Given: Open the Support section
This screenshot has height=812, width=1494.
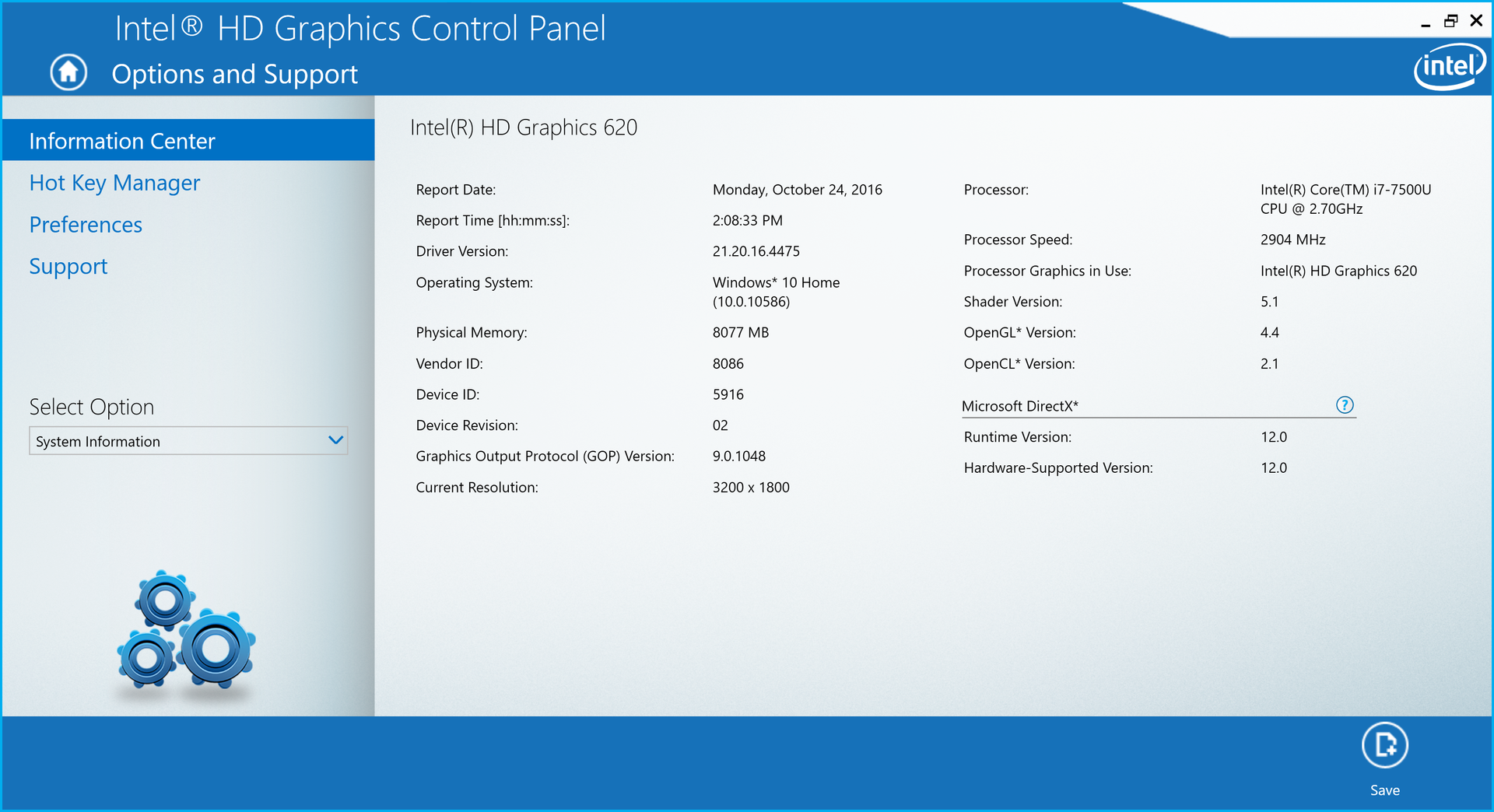Looking at the screenshot, I should pos(68,267).
